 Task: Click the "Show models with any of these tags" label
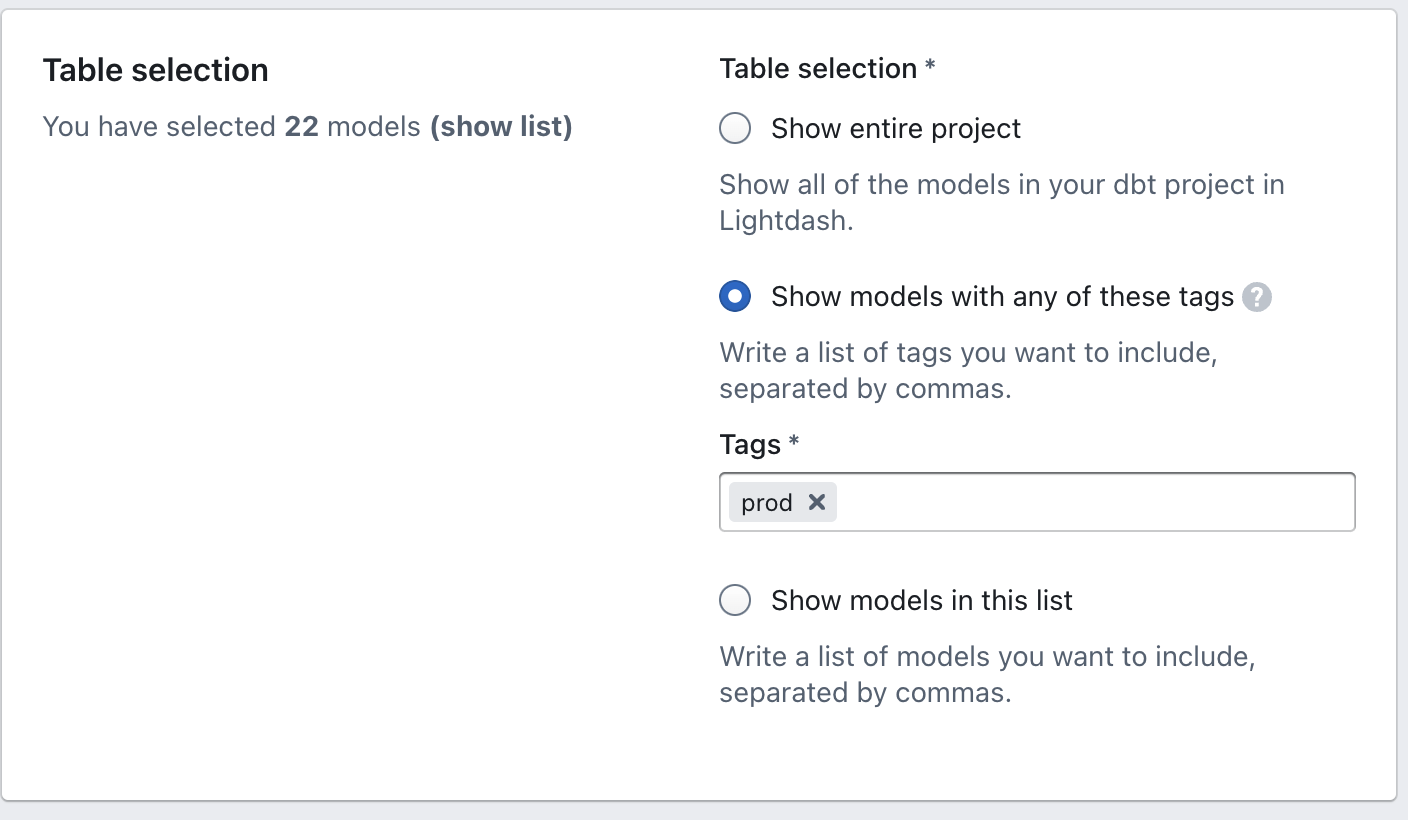pos(1002,297)
